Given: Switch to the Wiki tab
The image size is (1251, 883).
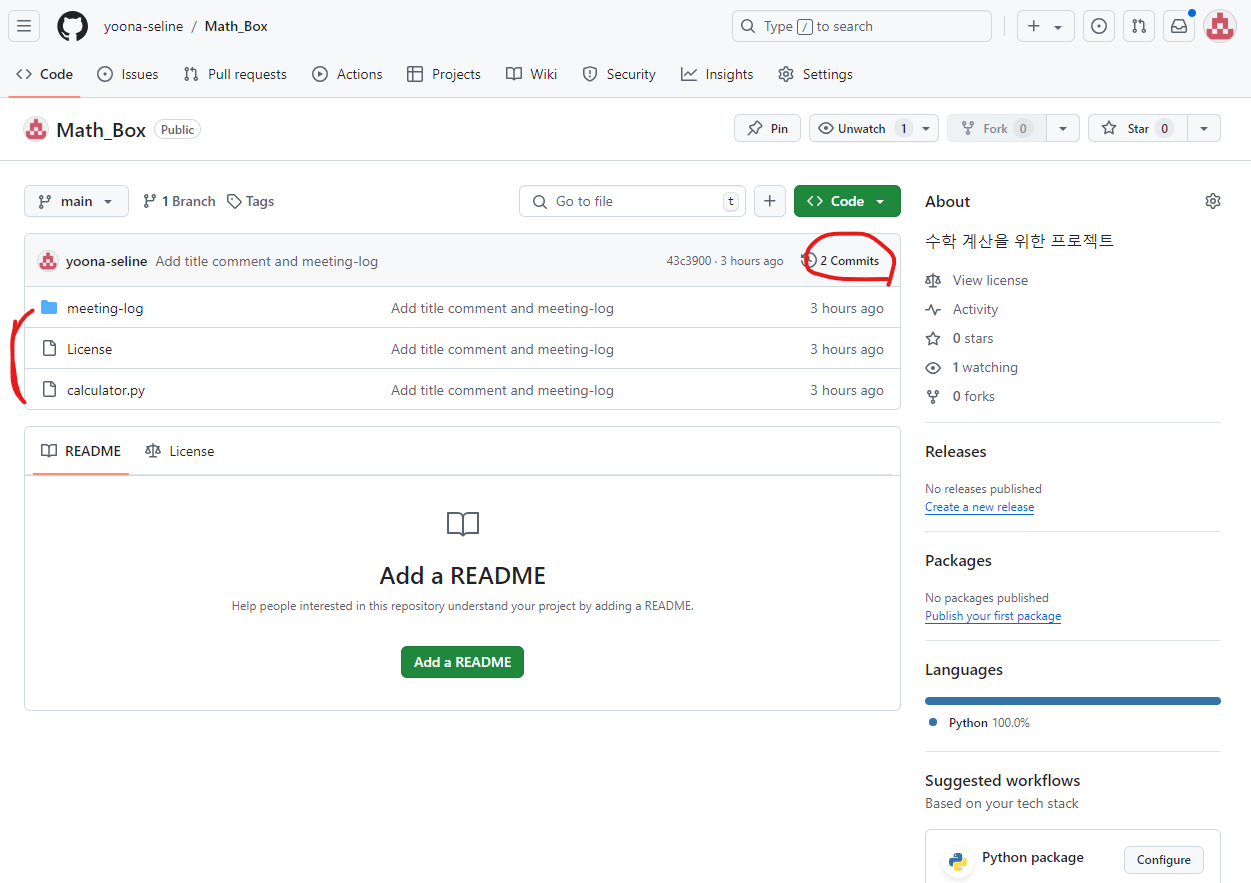Looking at the screenshot, I should 532,74.
